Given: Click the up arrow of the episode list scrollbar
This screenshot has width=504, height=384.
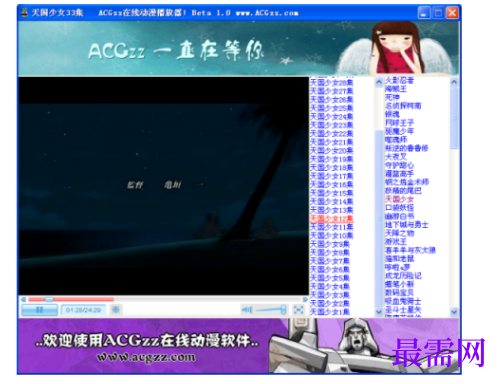Looking at the screenshot, I should coord(379,82).
